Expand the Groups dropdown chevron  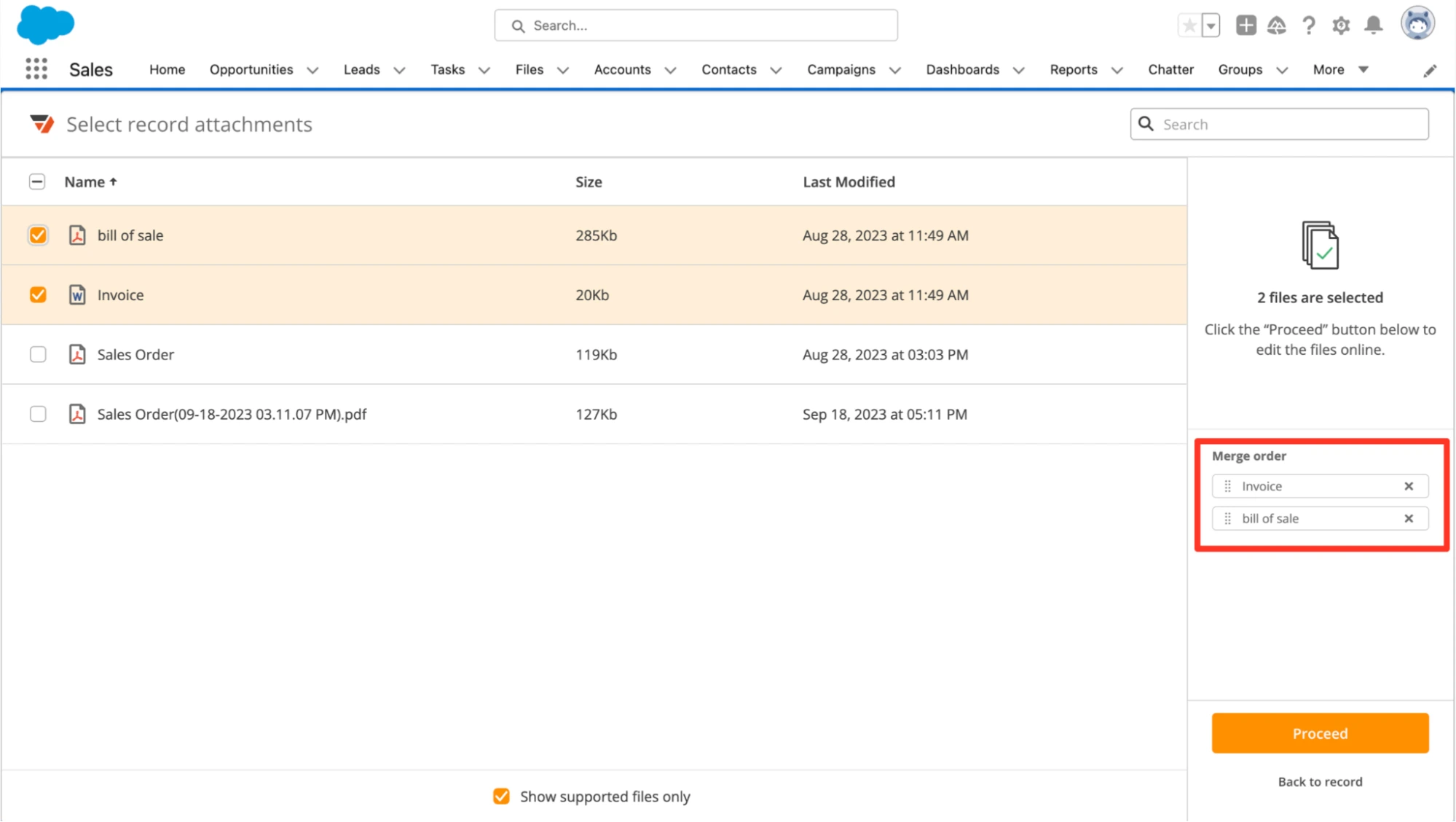click(1282, 71)
